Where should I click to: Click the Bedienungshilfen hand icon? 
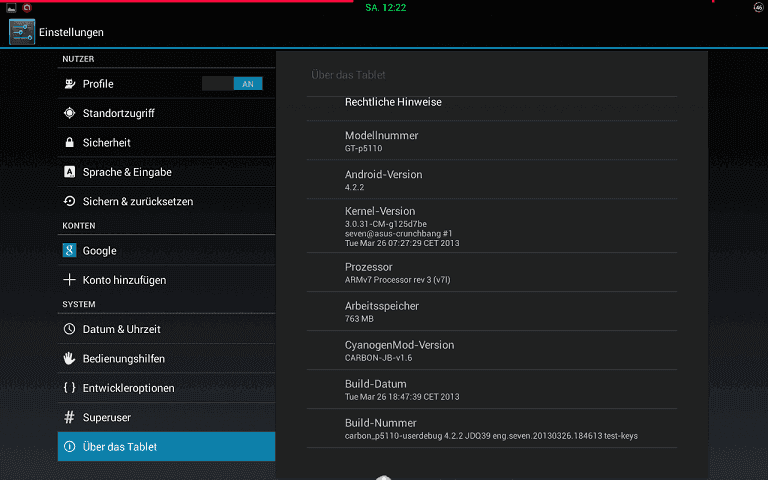(x=70, y=358)
